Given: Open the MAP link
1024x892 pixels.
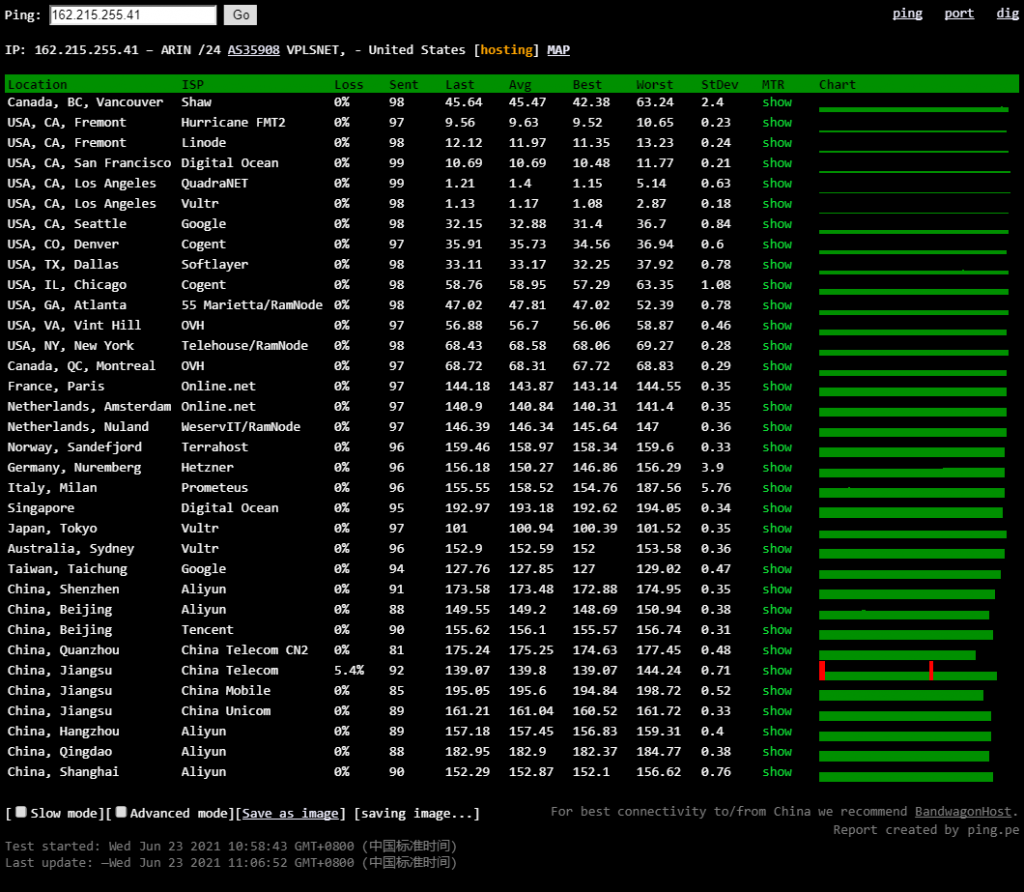Looking at the screenshot, I should pos(558,50).
